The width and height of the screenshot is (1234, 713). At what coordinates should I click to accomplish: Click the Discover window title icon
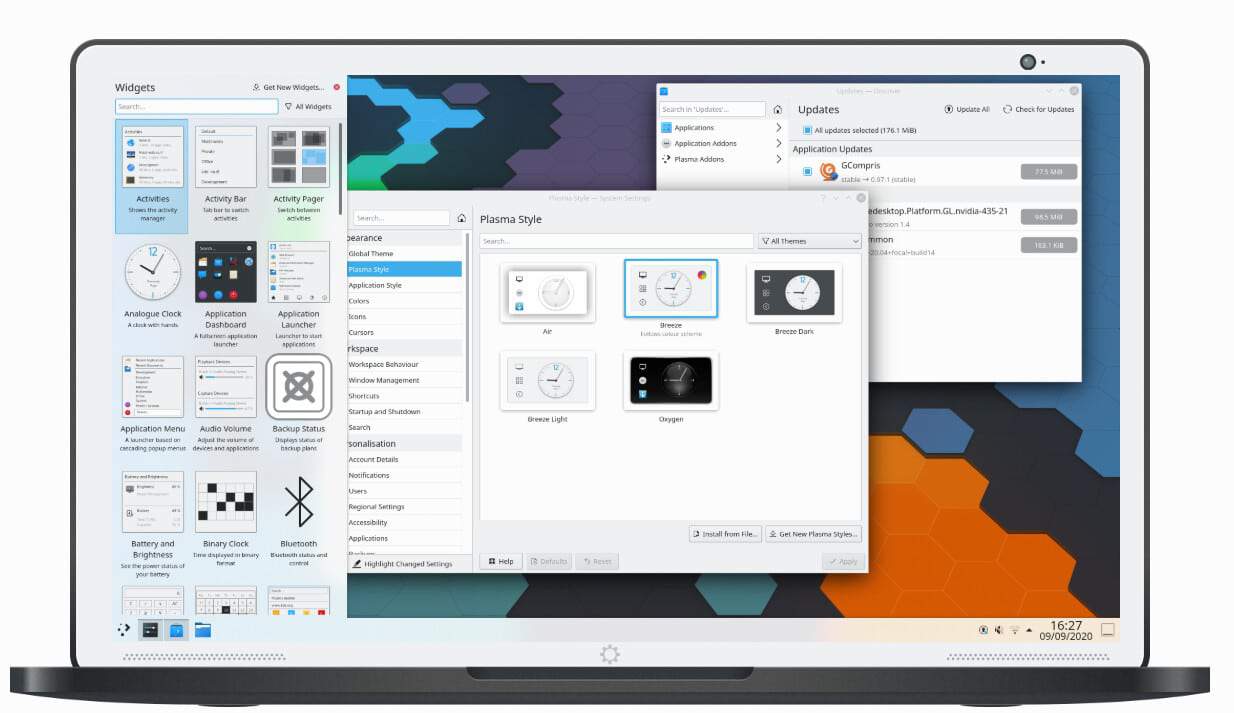(663, 91)
